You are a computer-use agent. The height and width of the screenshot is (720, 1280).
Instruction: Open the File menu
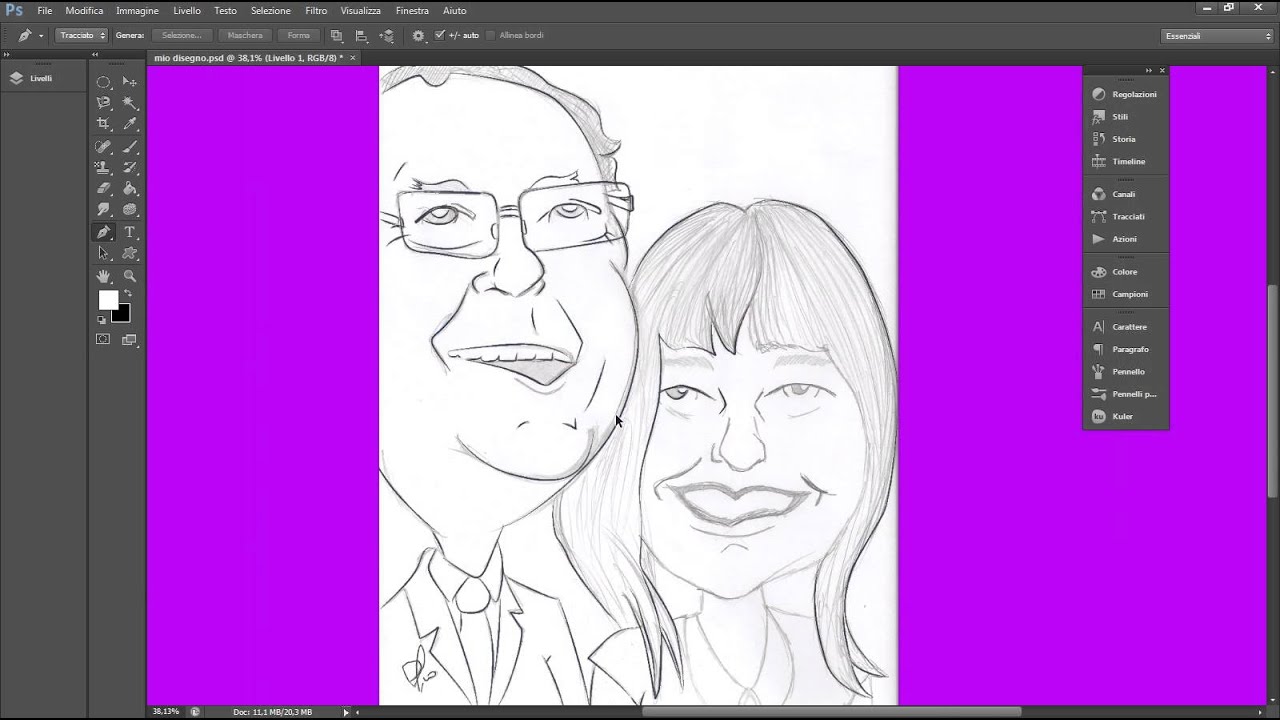[x=45, y=10]
